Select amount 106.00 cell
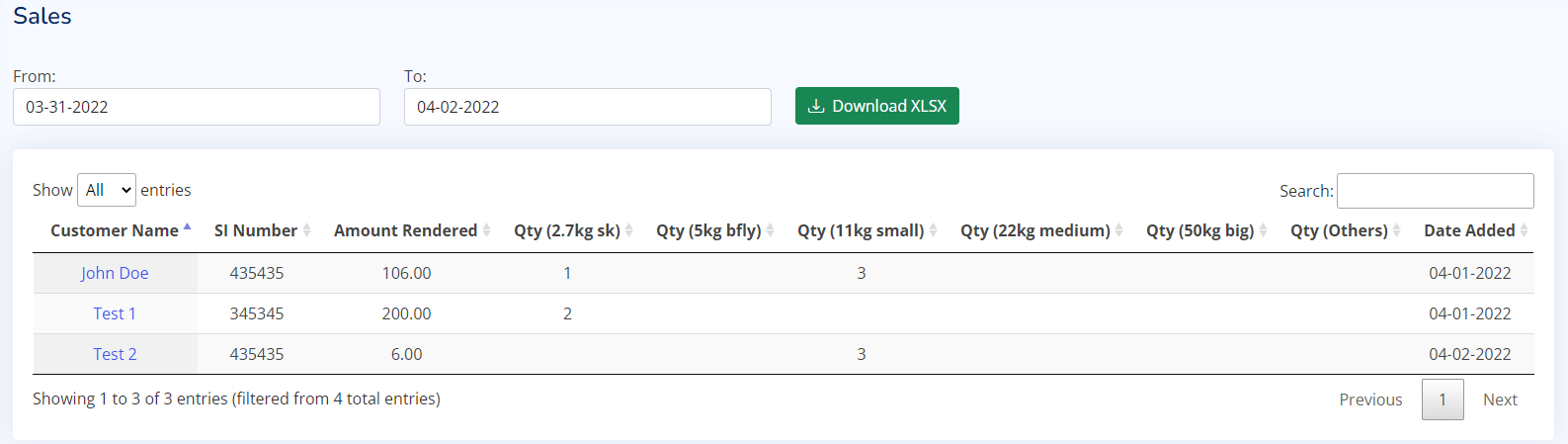Screen dimensions: 1568x444 406,273
